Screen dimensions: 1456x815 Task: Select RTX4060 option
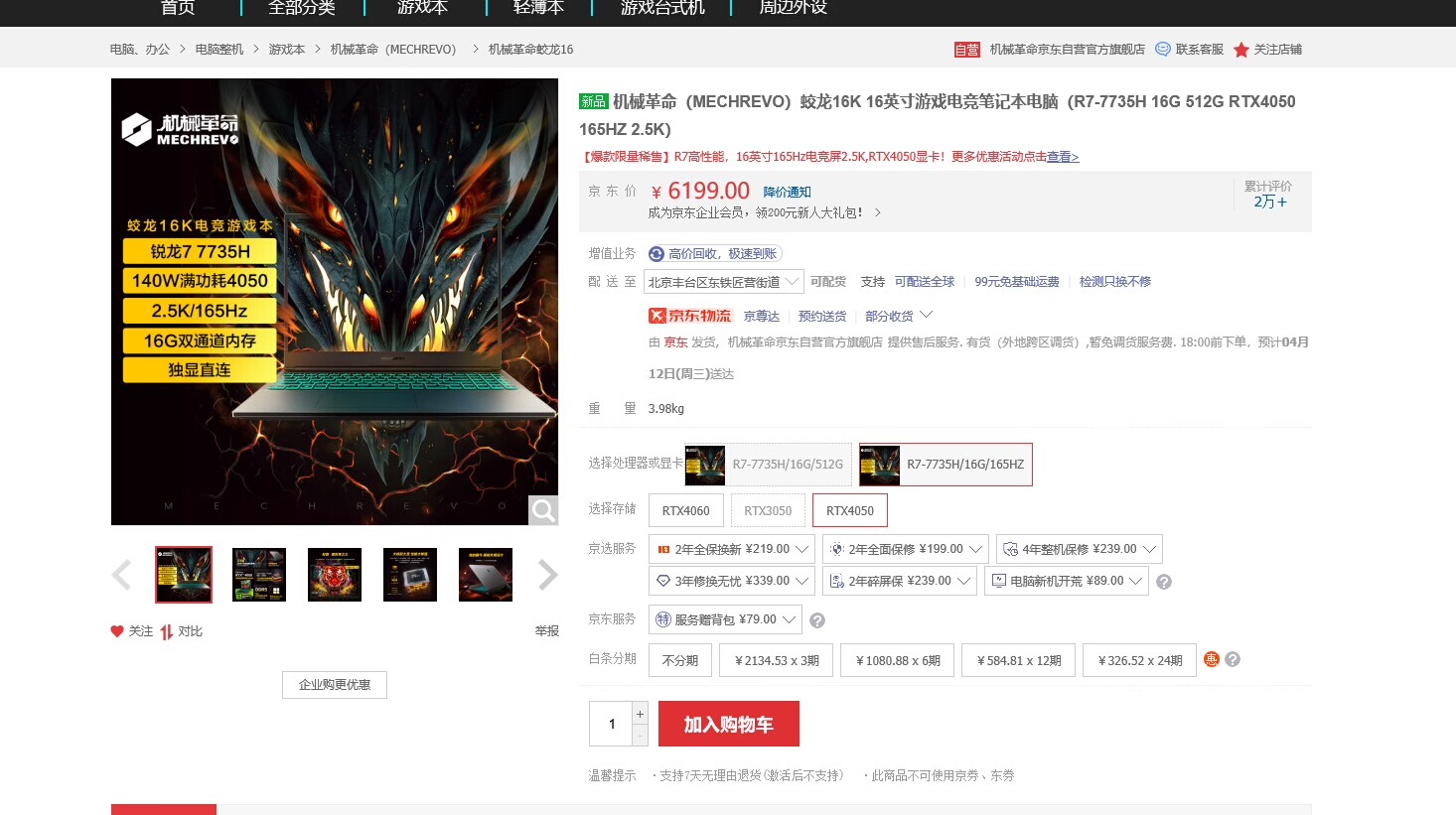coord(686,511)
